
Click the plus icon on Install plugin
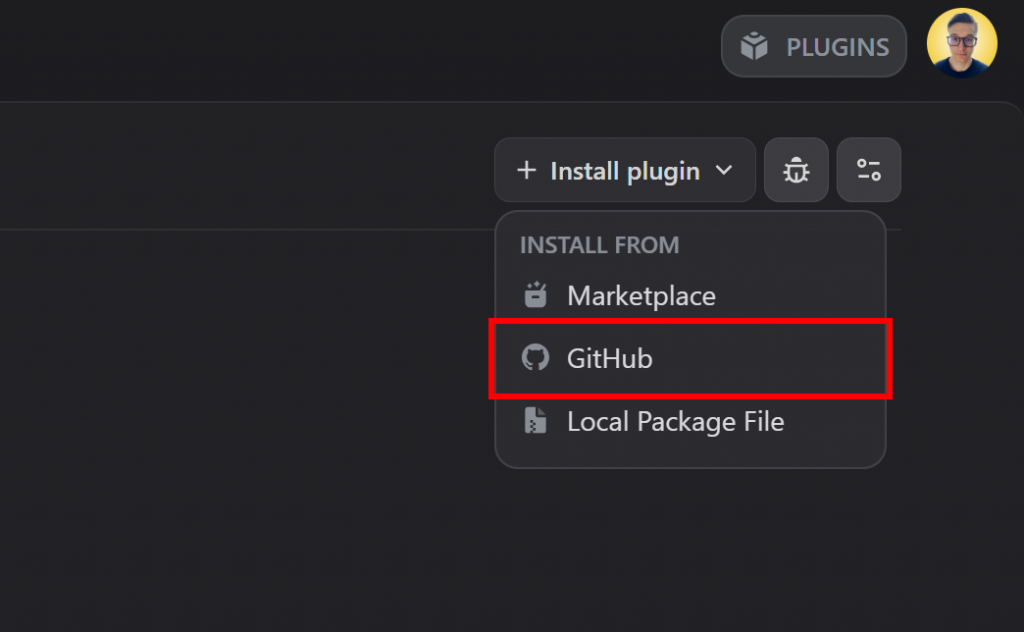tap(526, 170)
